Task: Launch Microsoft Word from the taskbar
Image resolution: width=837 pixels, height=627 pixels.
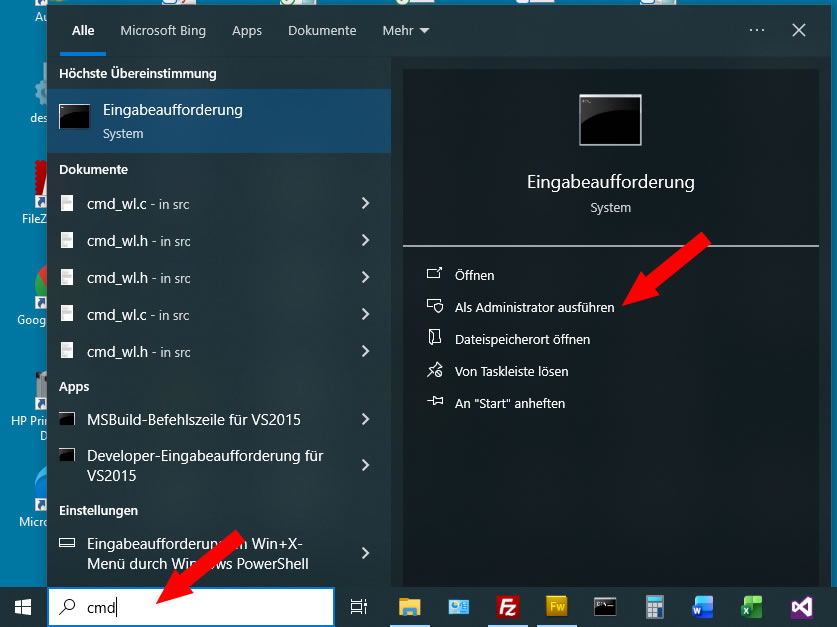Action: (x=701, y=606)
